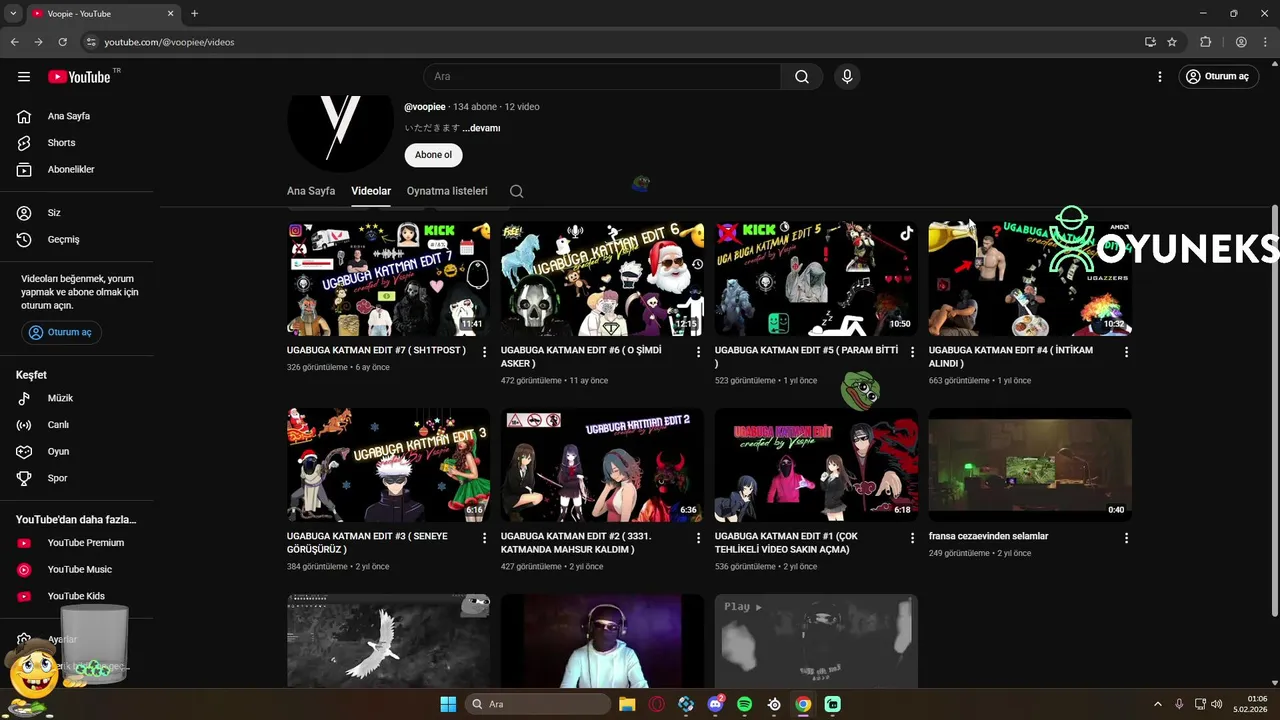Click the Abone ol subscribe button
Screen dimensions: 1280x720
coord(434,155)
